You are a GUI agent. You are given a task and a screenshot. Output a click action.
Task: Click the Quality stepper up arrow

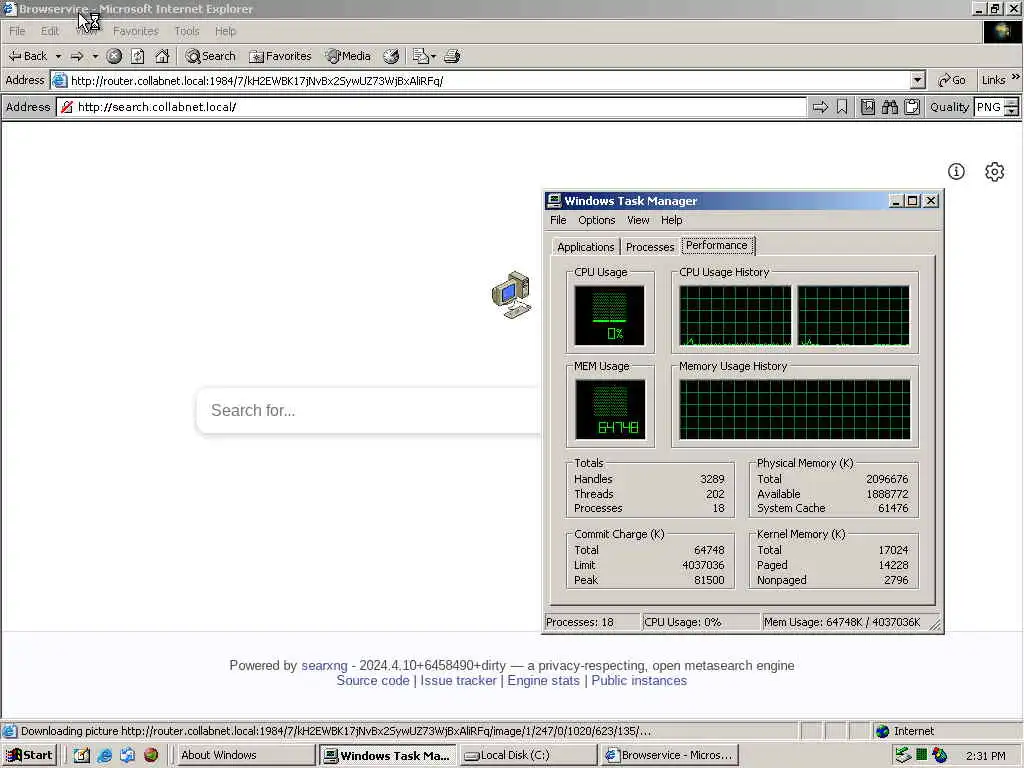point(1012,103)
